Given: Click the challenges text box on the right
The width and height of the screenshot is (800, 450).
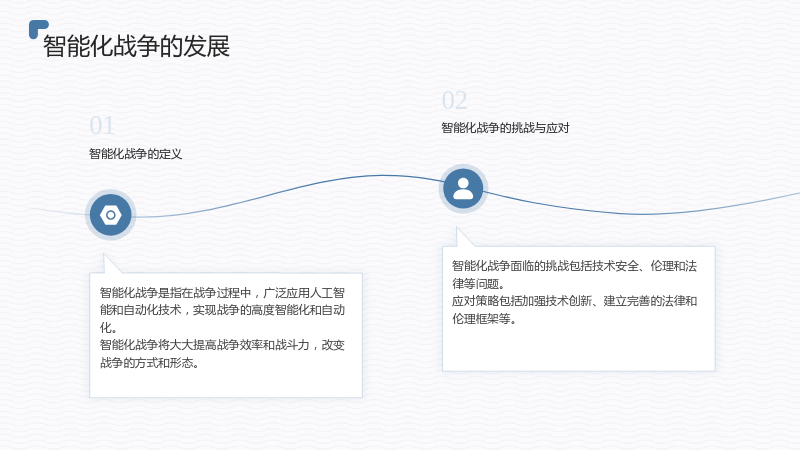Looking at the screenshot, I should (579, 309).
